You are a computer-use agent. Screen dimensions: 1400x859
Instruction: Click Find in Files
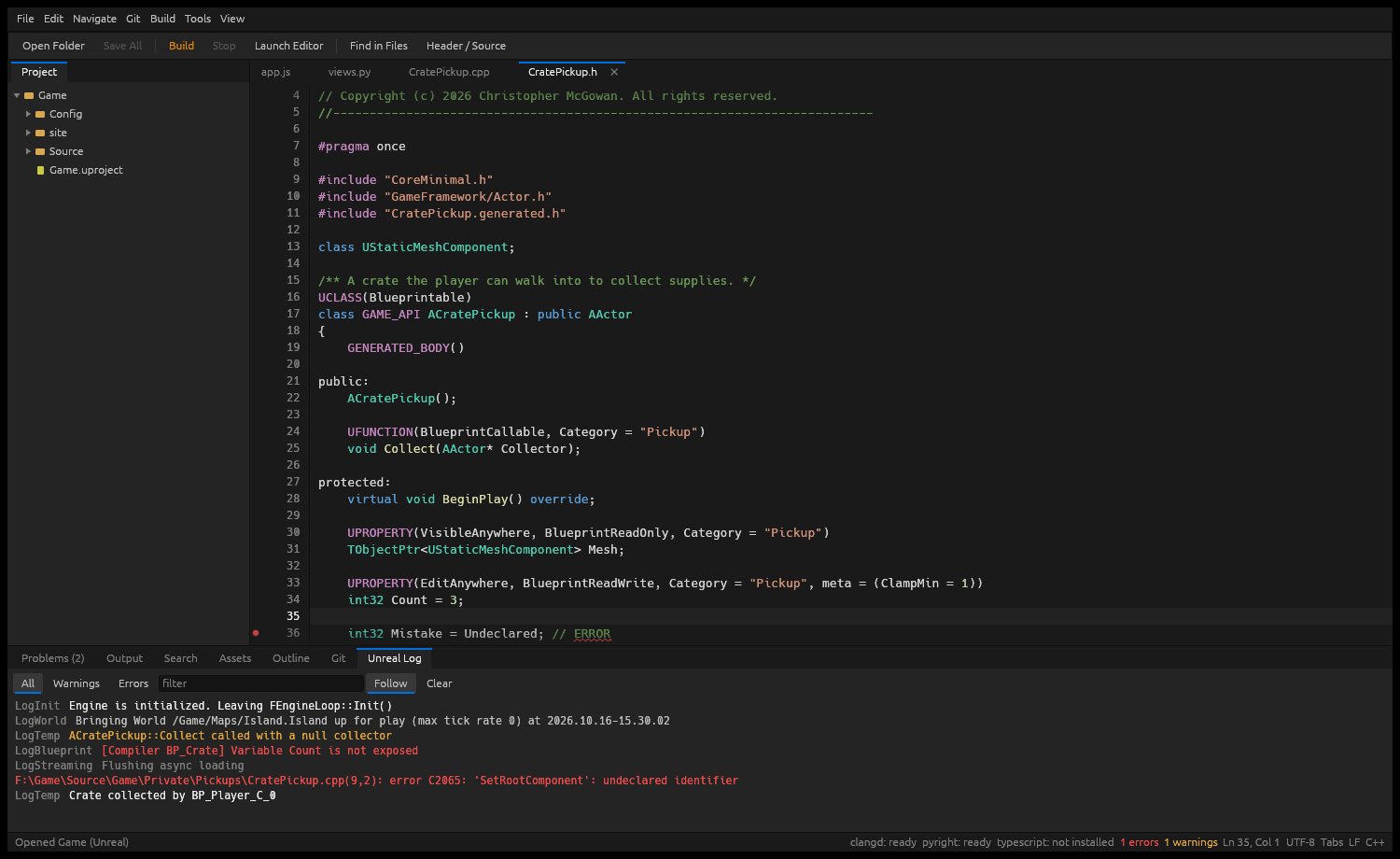378,46
